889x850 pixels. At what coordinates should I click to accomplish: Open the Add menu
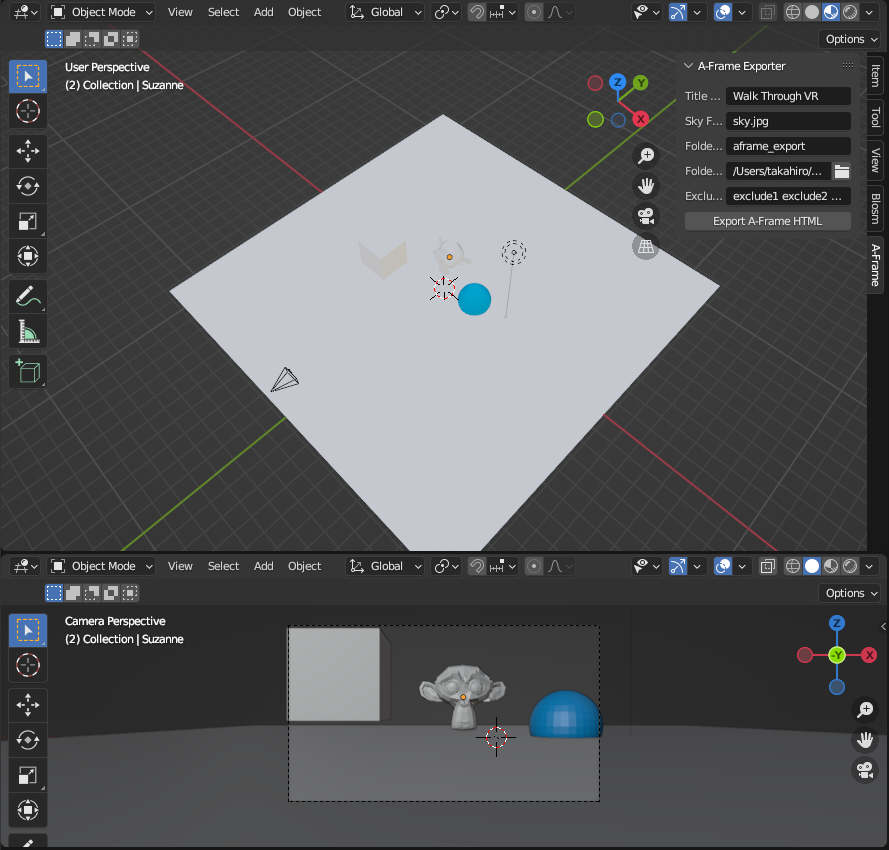click(x=263, y=11)
